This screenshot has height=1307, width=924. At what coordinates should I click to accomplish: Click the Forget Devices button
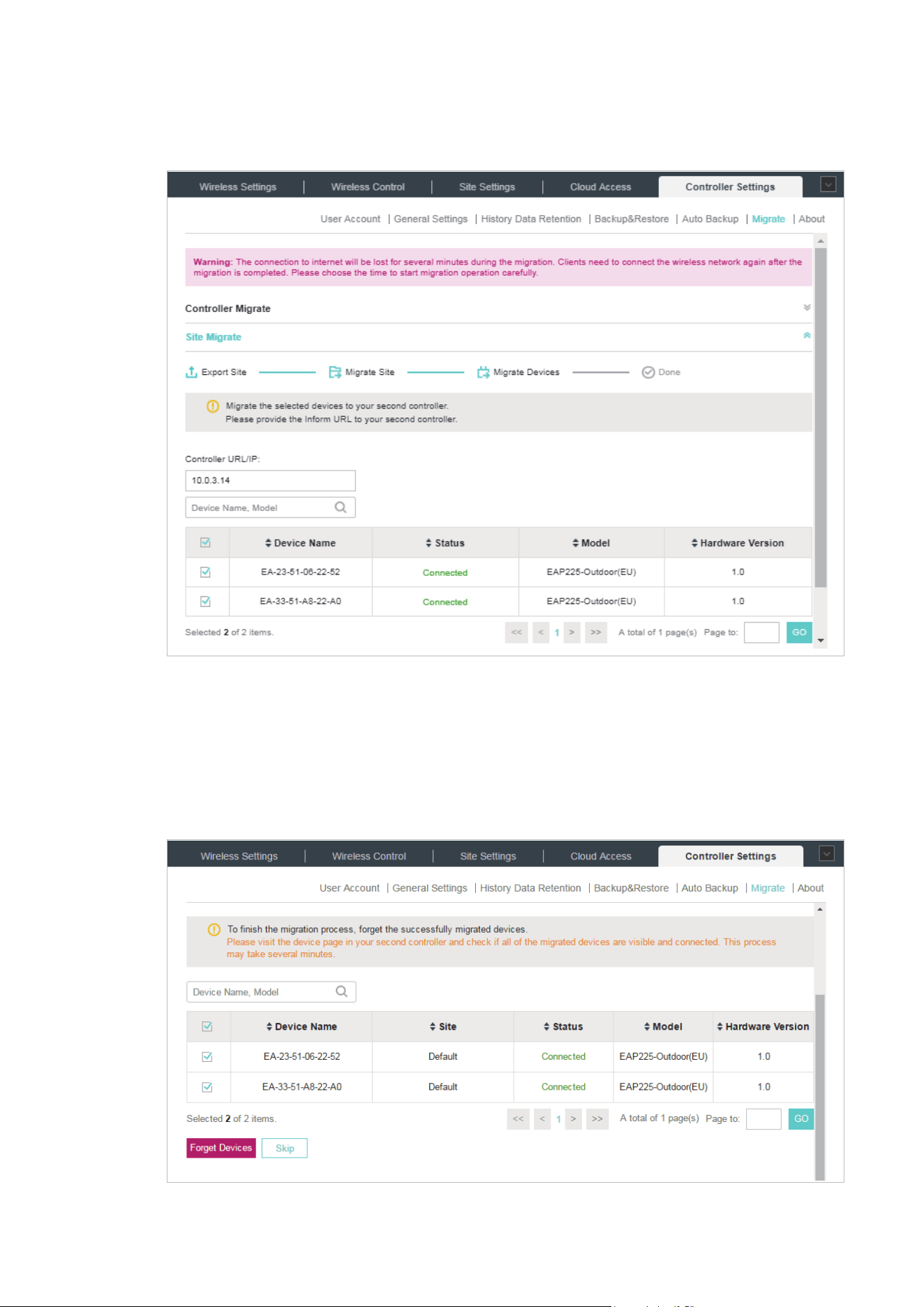coord(221,1148)
